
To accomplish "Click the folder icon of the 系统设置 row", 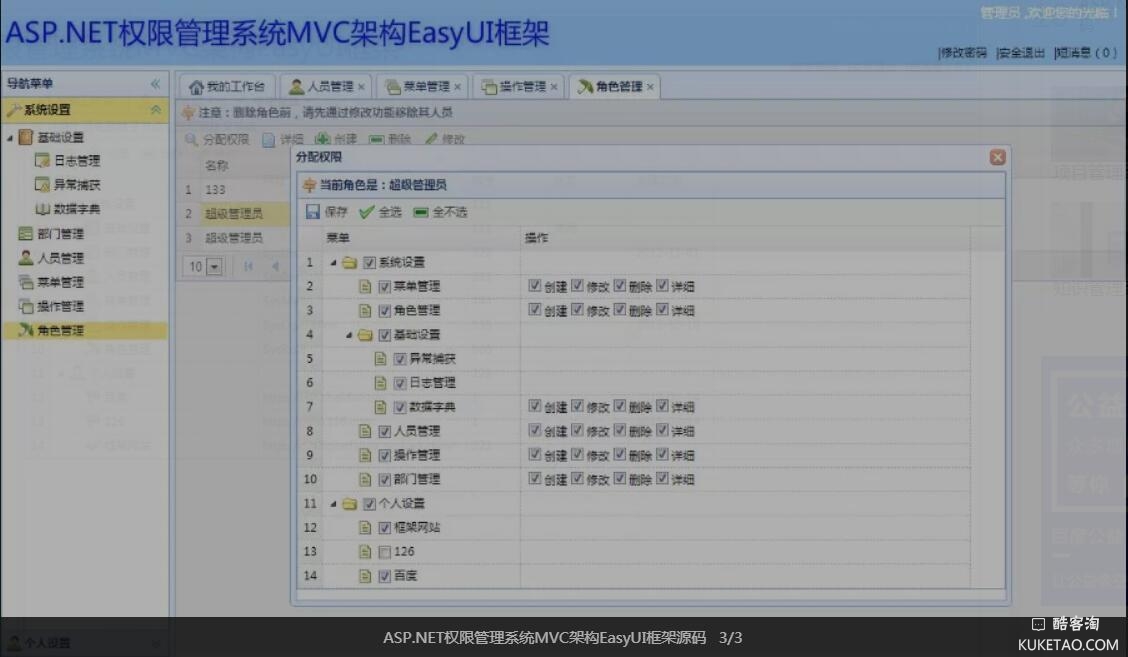I will (350, 263).
